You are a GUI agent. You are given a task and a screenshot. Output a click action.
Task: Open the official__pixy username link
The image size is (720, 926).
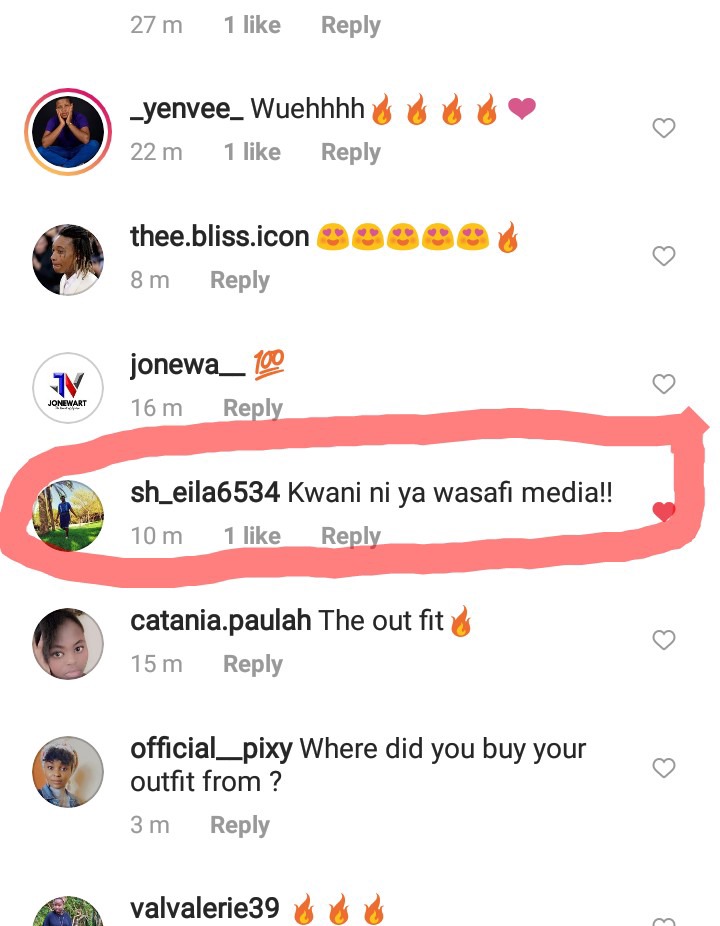pos(211,750)
